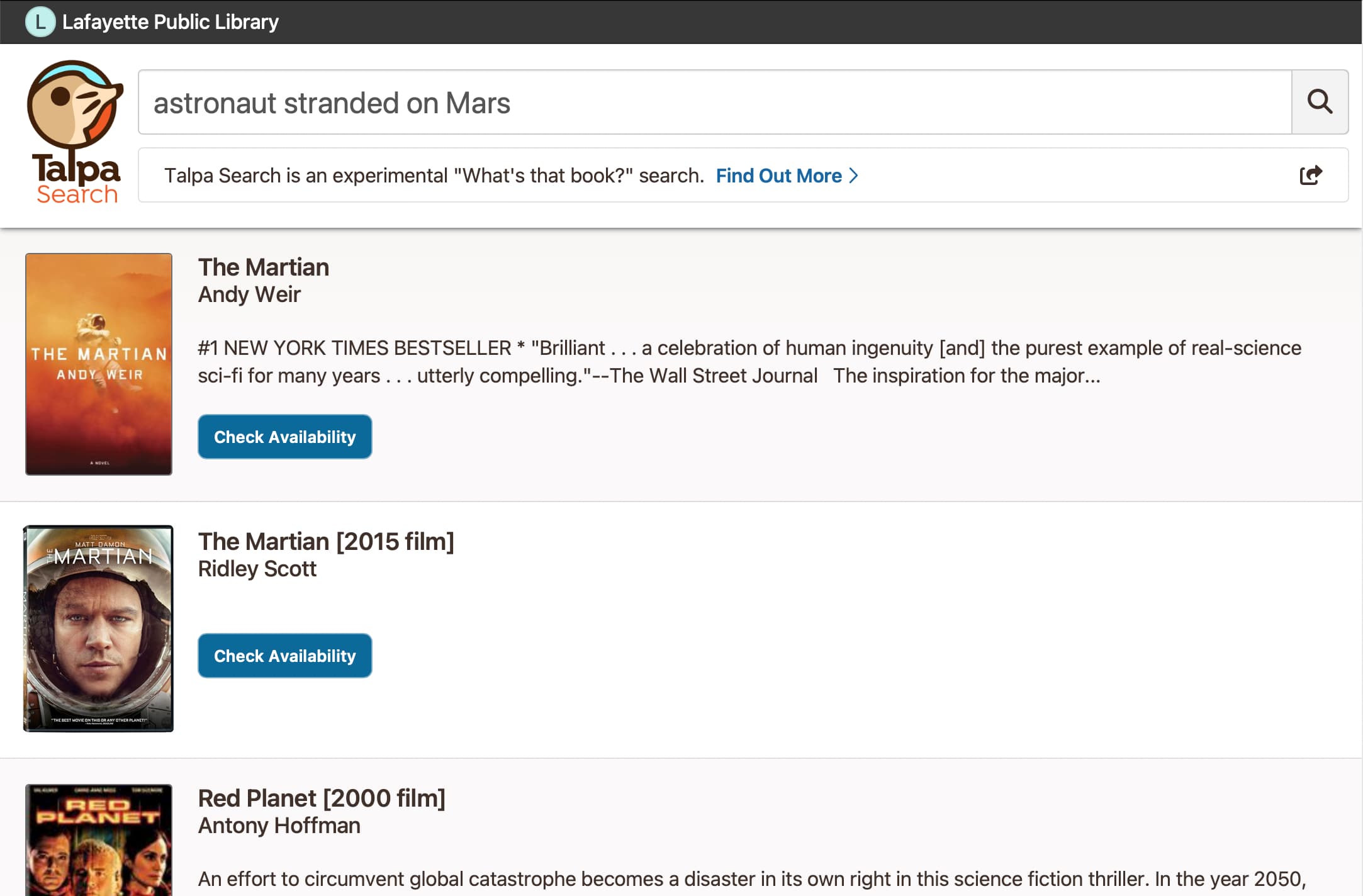
Task: Click director name 'Ridley Scott'
Action: pos(257,569)
